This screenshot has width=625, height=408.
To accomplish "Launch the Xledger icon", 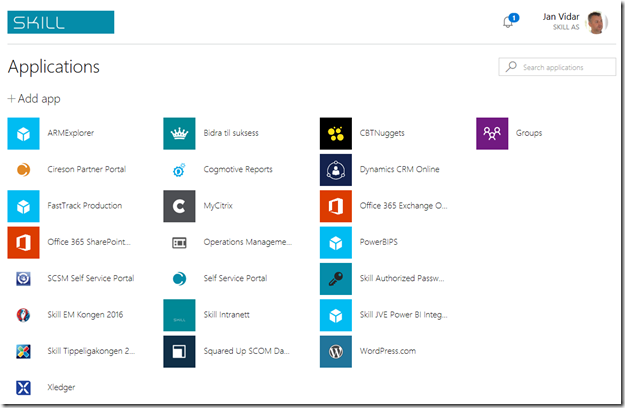I will 23,388.
